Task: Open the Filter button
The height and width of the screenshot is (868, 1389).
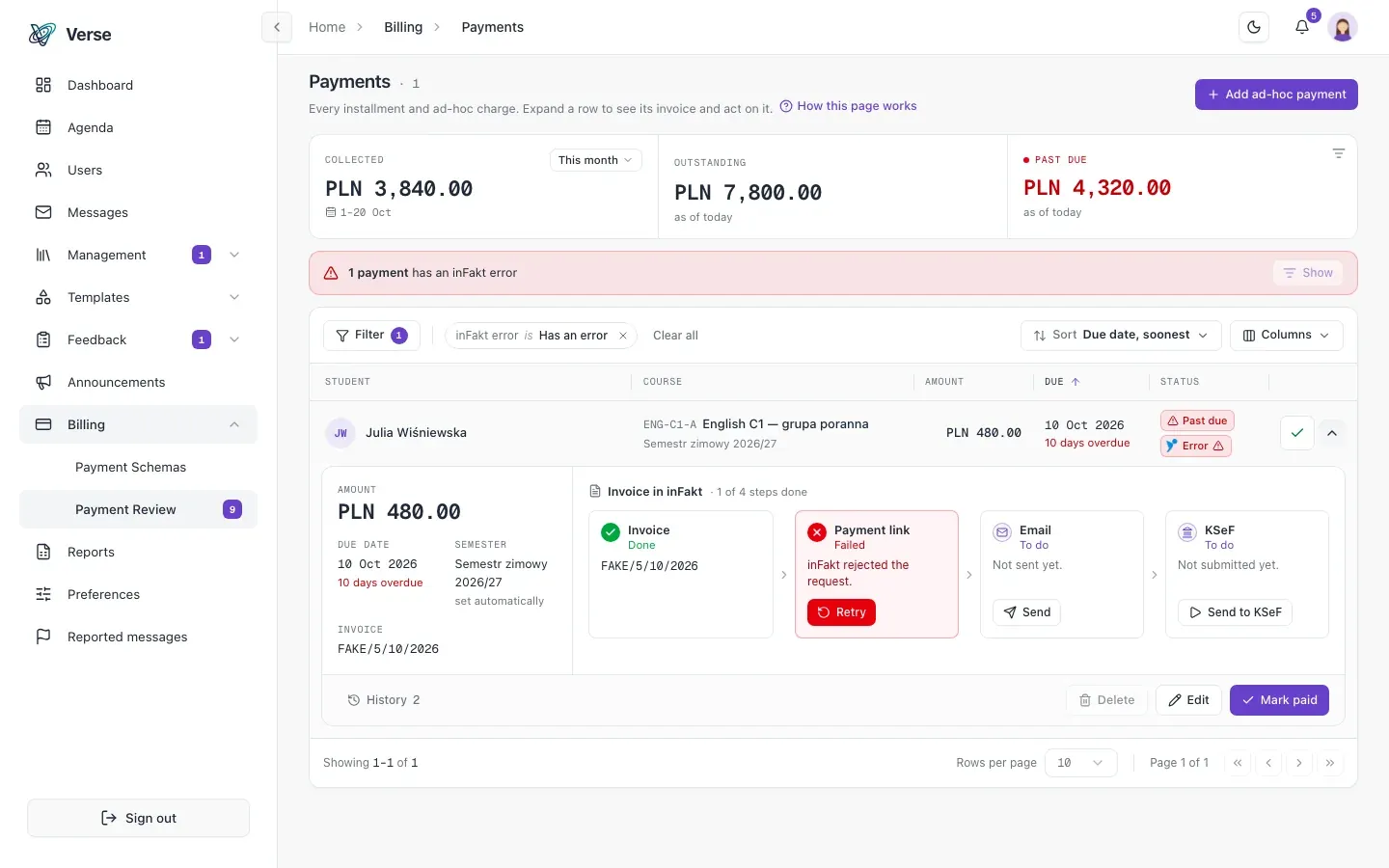Action: 371,336
